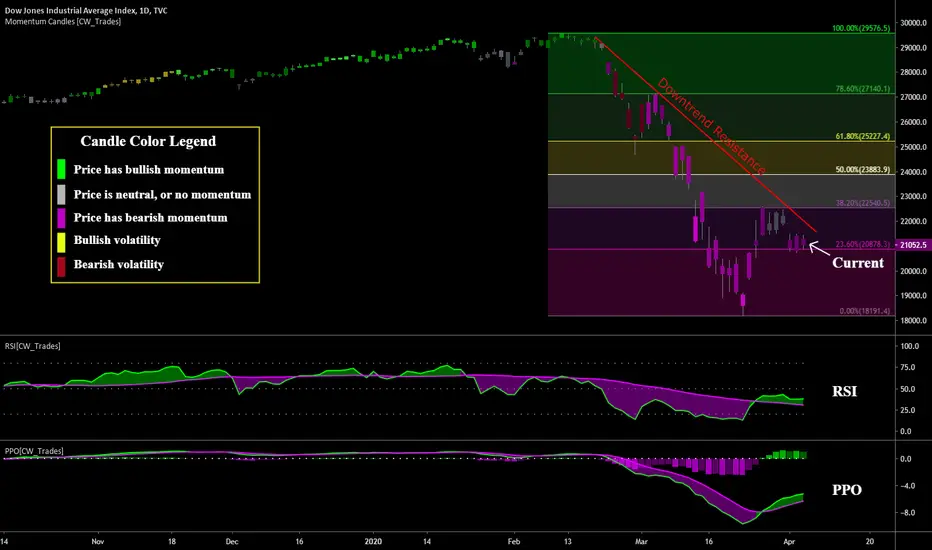Click 'Bearish volatility' legend text
932x550 pixels.
pyautogui.click(x=118, y=265)
